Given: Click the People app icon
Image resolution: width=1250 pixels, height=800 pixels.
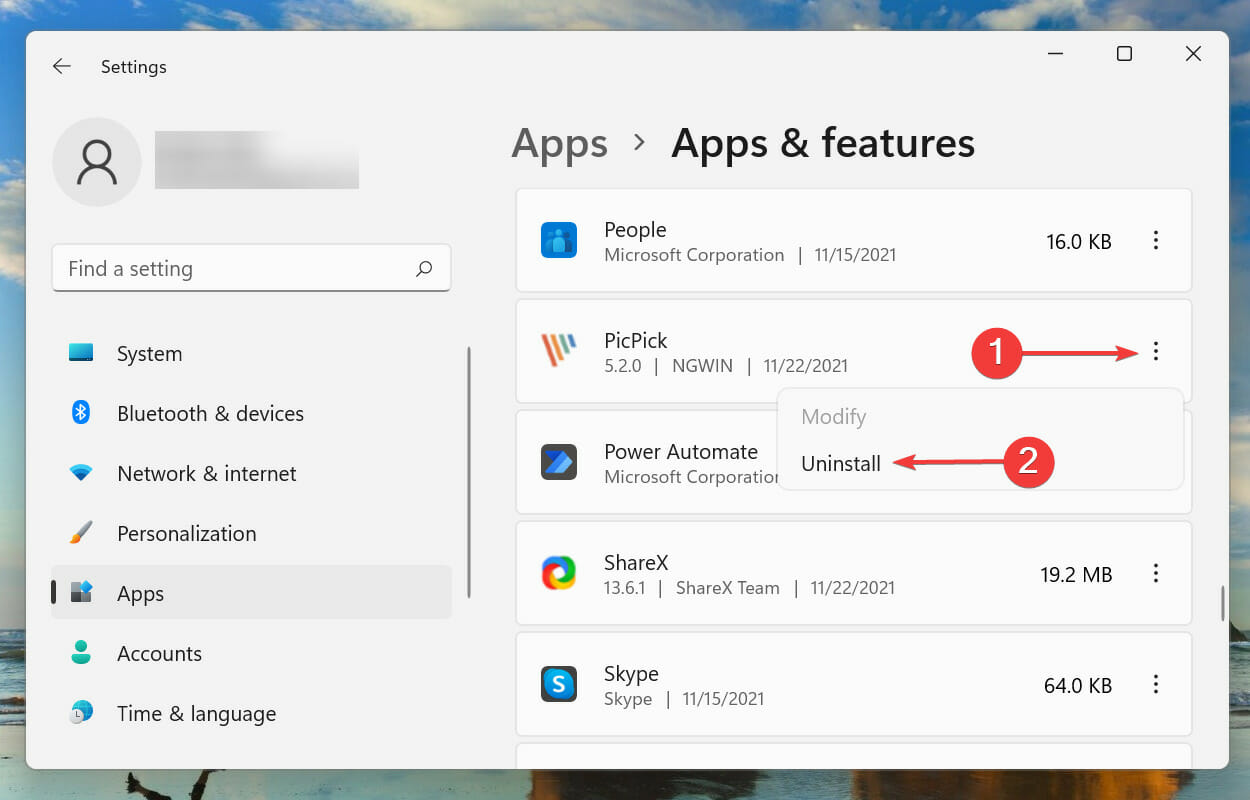Looking at the screenshot, I should (x=559, y=240).
